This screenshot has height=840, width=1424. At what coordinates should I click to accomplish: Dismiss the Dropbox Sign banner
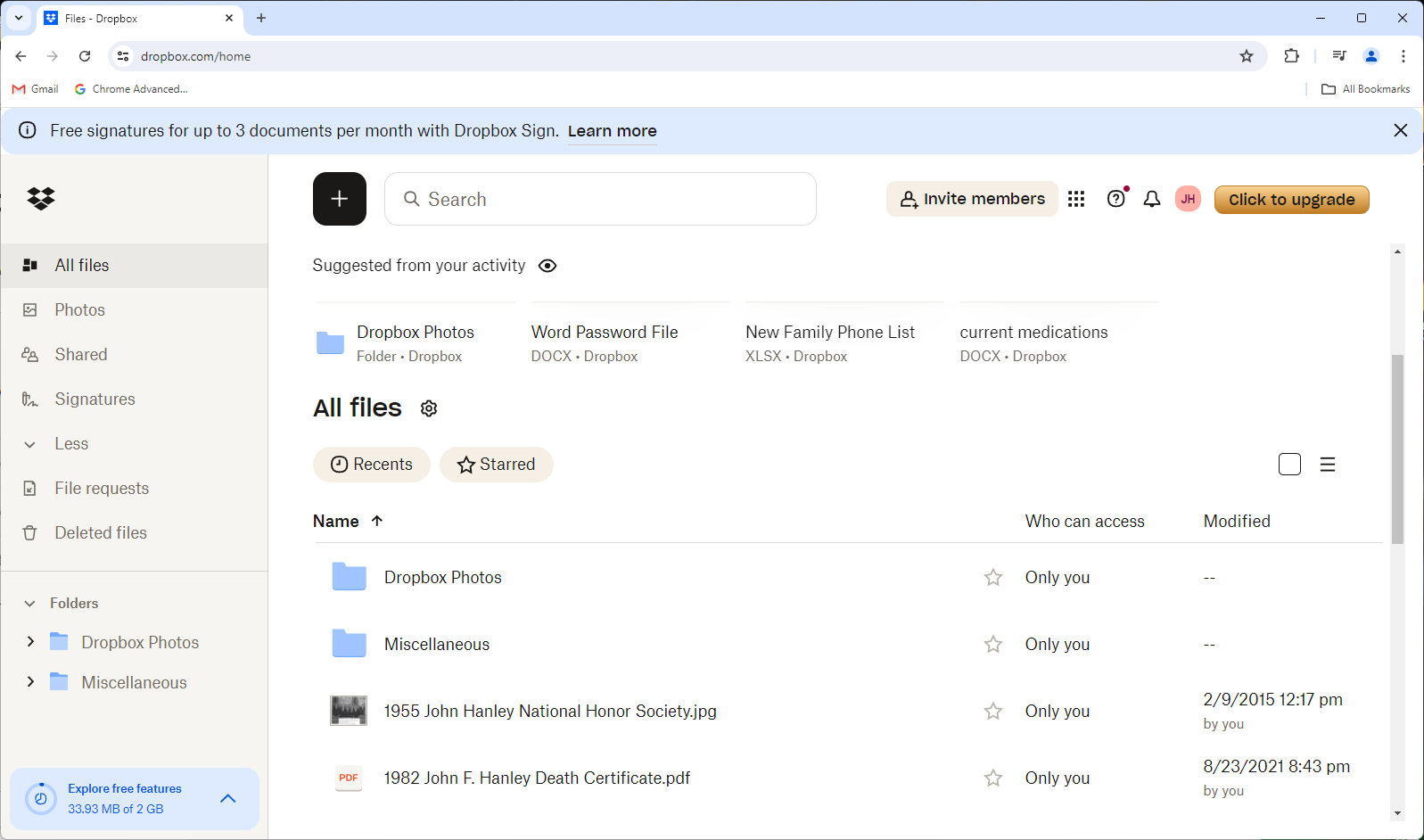(1401, 130)
